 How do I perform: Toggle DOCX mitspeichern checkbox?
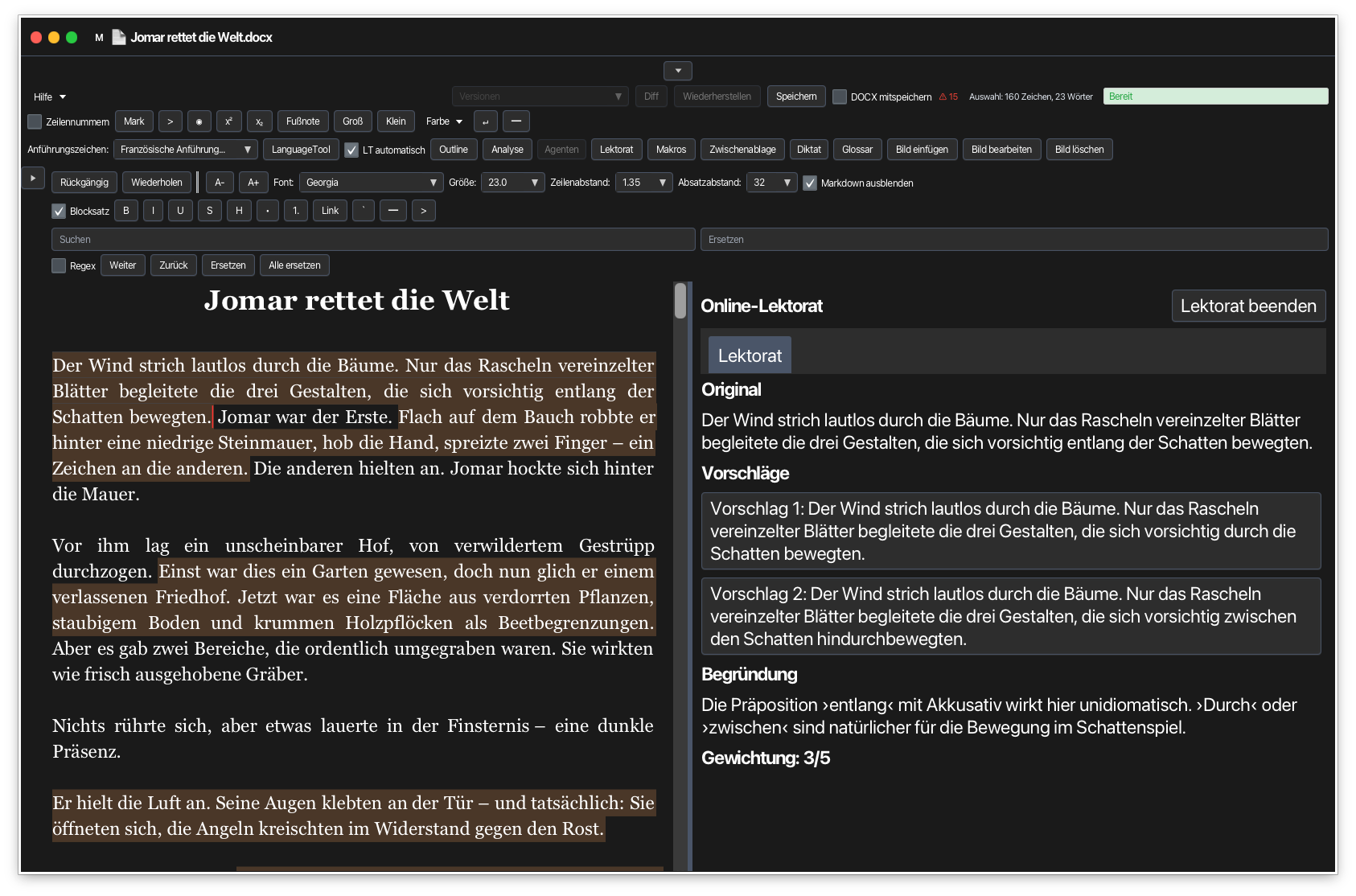tap(840, 97)
